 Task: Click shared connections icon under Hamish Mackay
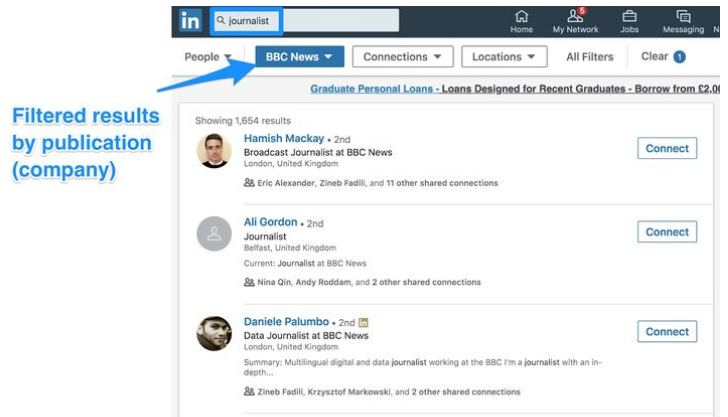(249, 182)
